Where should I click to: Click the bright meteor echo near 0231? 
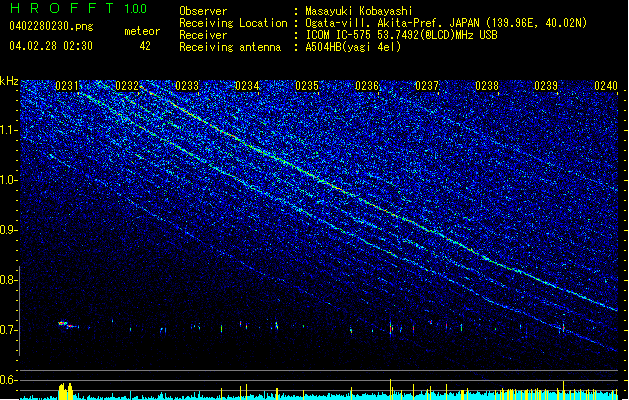[66, 325]
